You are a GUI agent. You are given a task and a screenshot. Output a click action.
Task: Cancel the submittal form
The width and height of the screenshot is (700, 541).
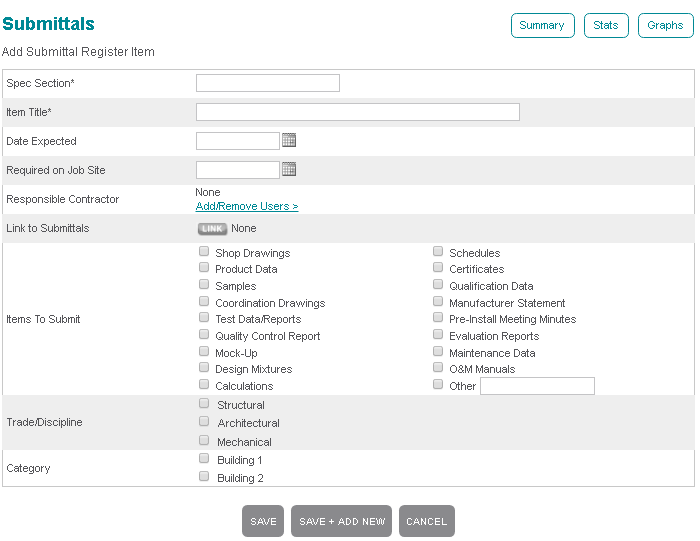[x=427, y=521]
